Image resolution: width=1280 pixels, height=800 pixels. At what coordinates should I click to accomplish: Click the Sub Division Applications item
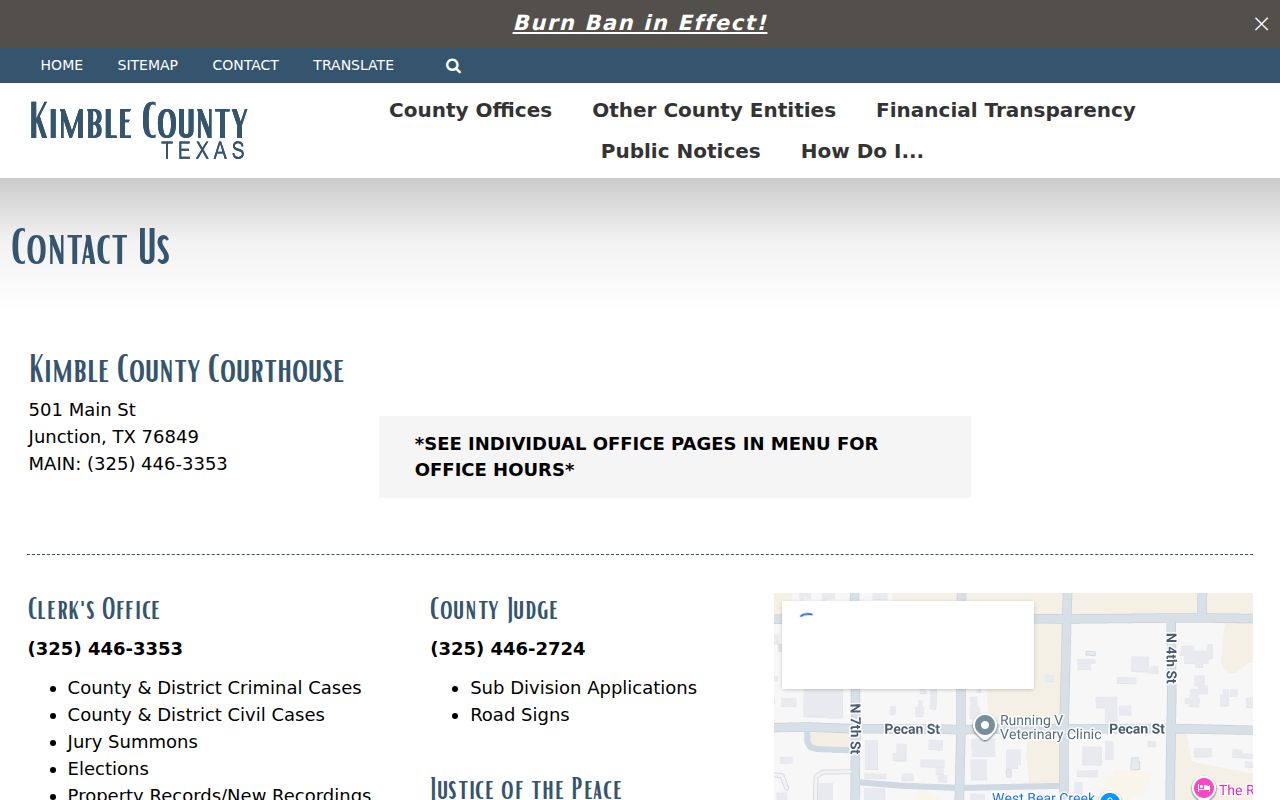[x=583, y=688]
